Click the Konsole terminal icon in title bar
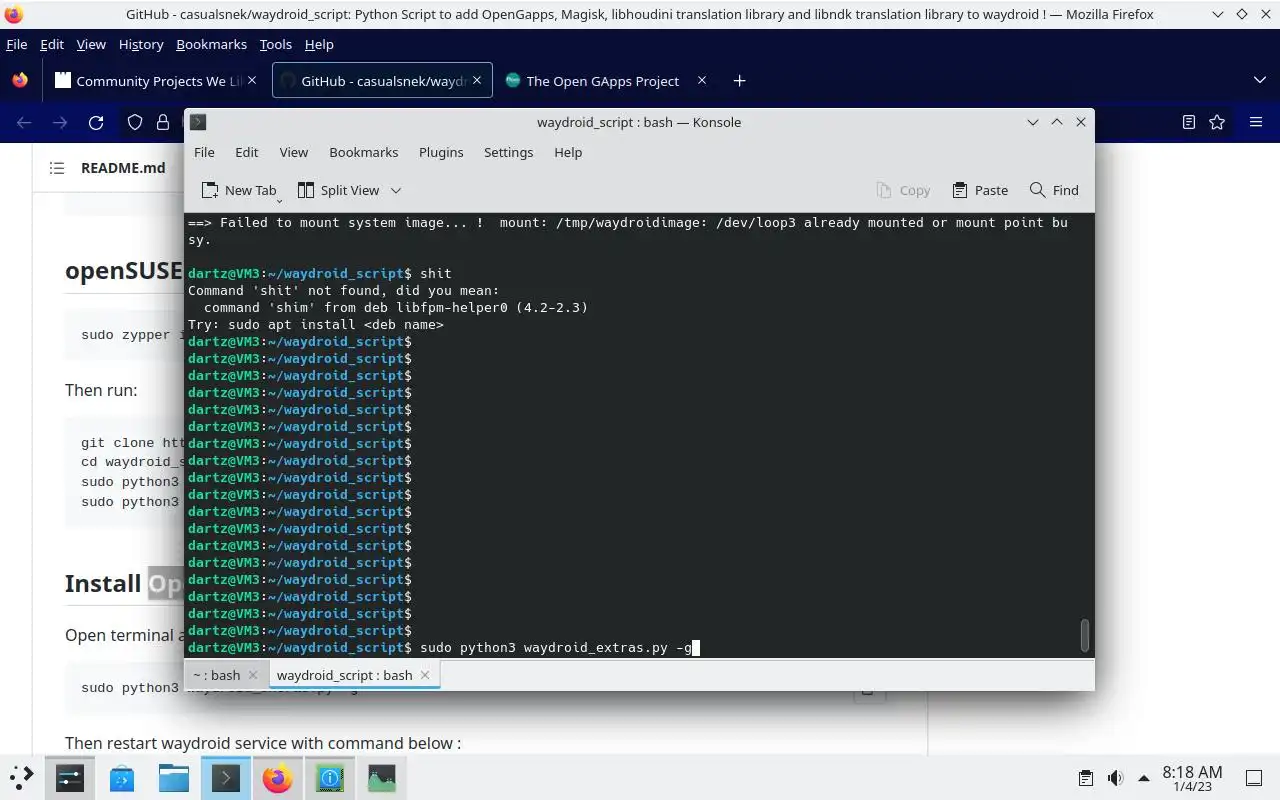1280x800 pixels. [x=198, y=122]
